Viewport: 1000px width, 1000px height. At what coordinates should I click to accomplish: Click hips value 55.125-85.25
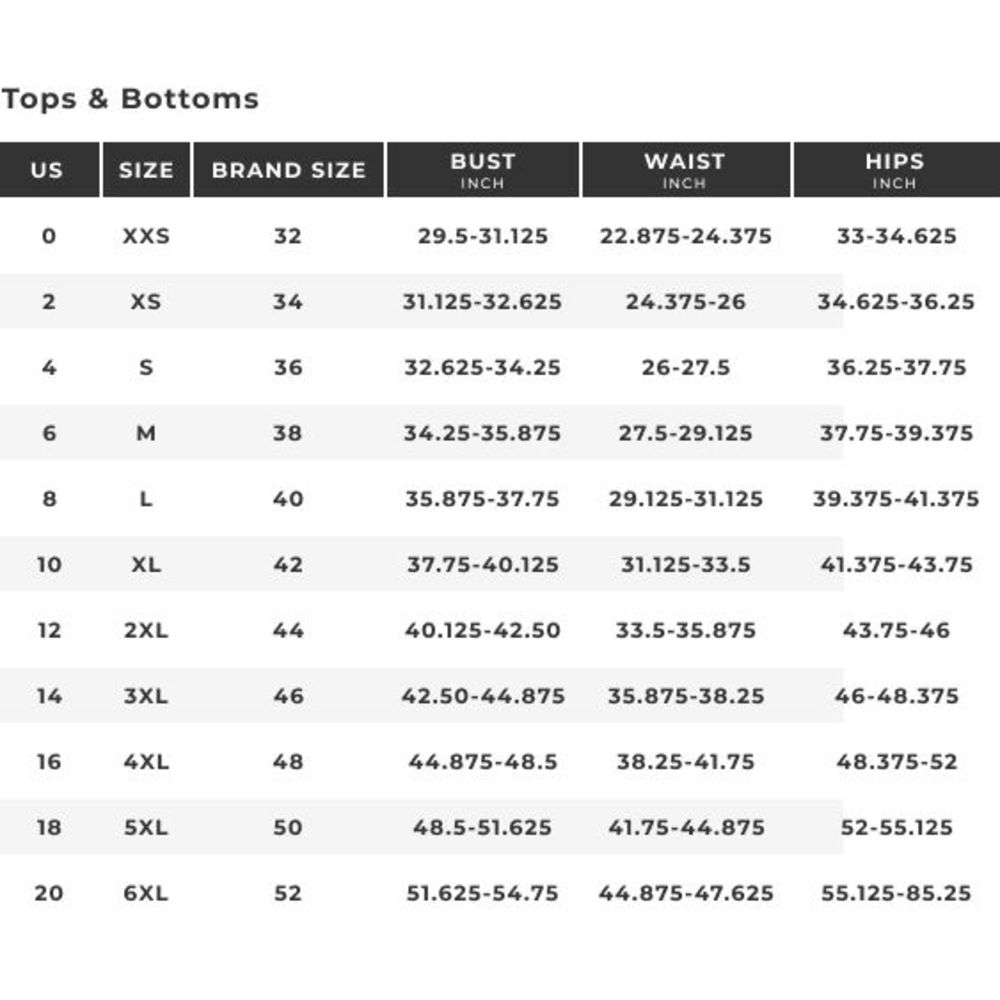click(896, 893)
